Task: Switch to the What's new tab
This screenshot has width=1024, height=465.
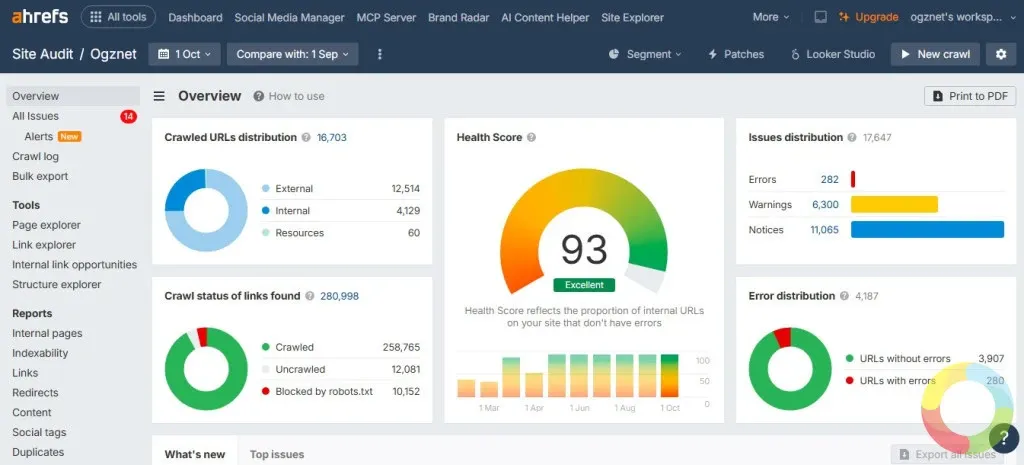Action: click(x=195, y=454)
